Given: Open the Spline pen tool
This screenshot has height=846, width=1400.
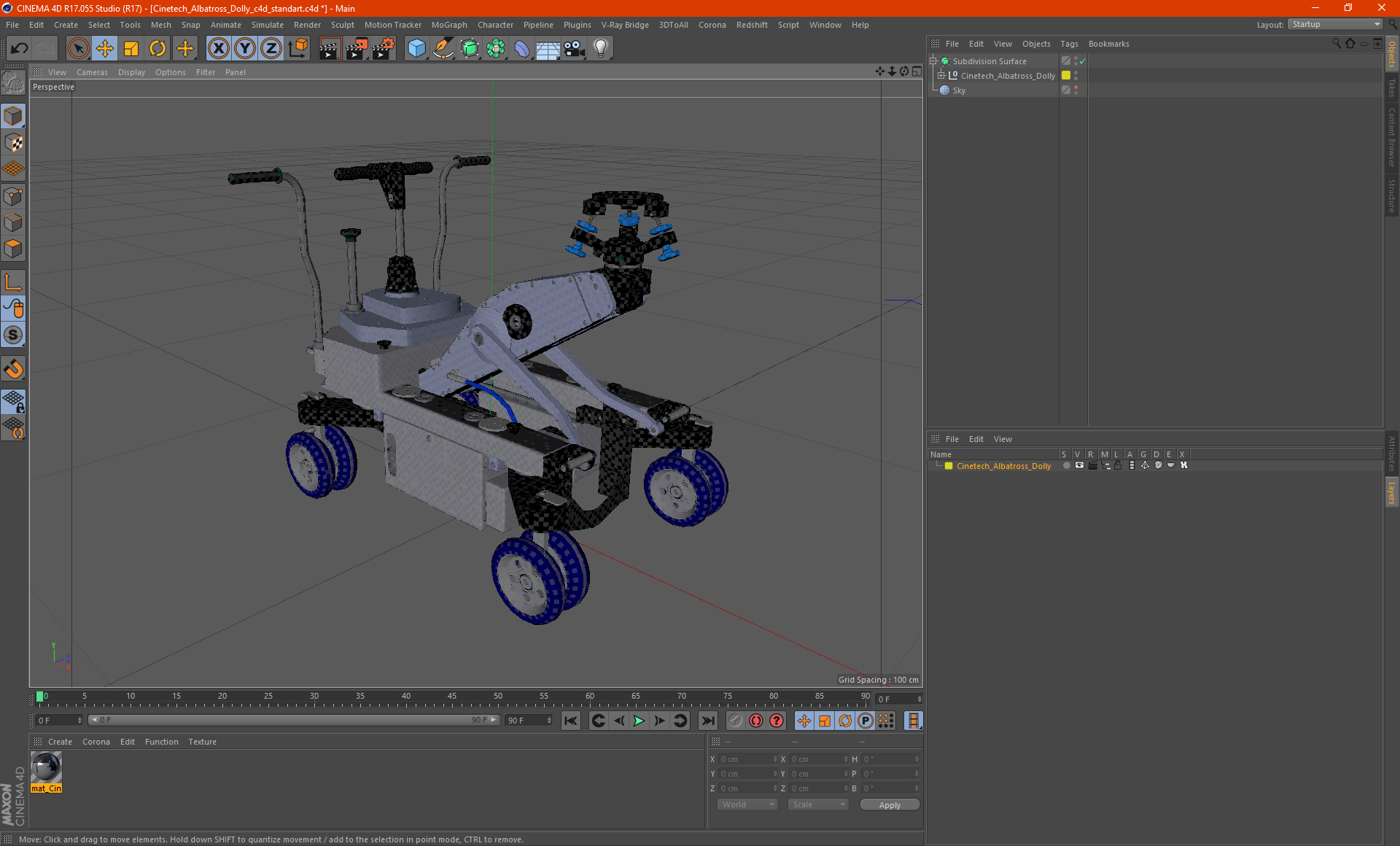Looking at the screenshot, I should coord(443,49).
